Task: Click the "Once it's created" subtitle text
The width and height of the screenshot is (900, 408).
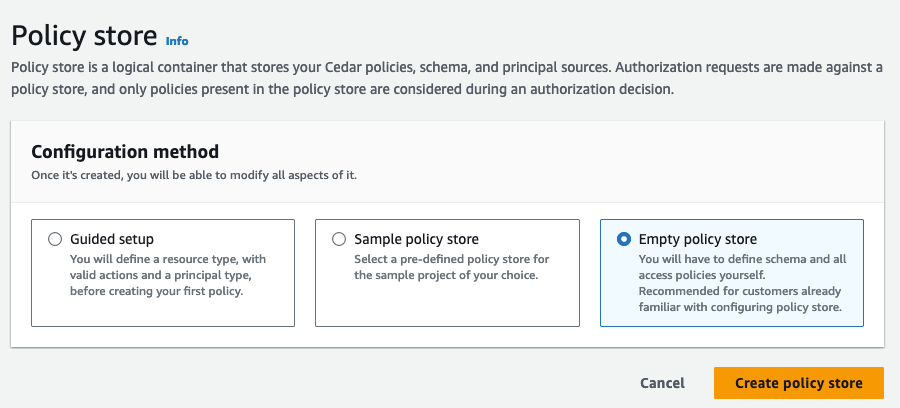Action: tap(194, 175)
